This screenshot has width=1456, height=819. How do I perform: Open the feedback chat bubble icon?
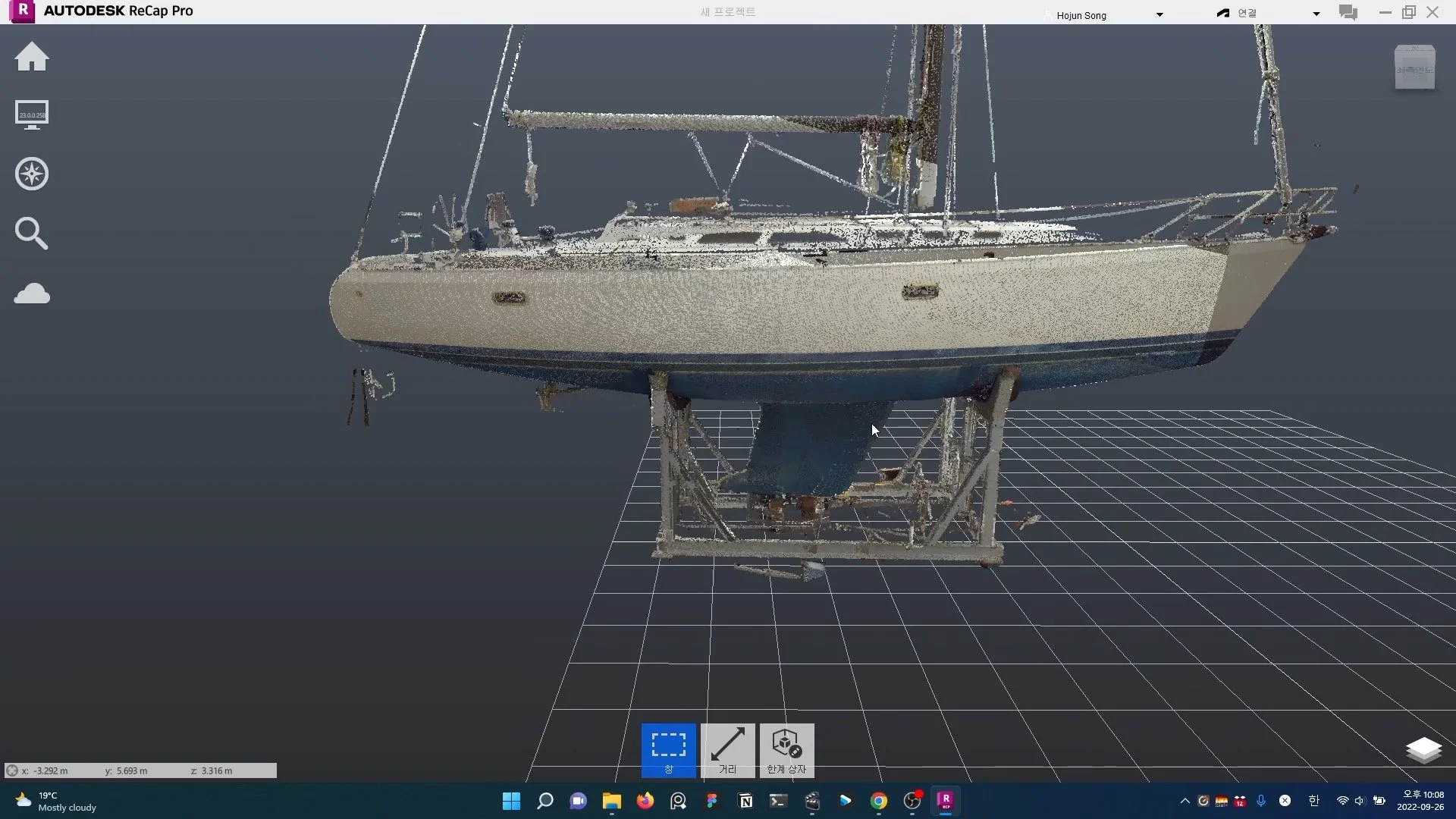1348,13
